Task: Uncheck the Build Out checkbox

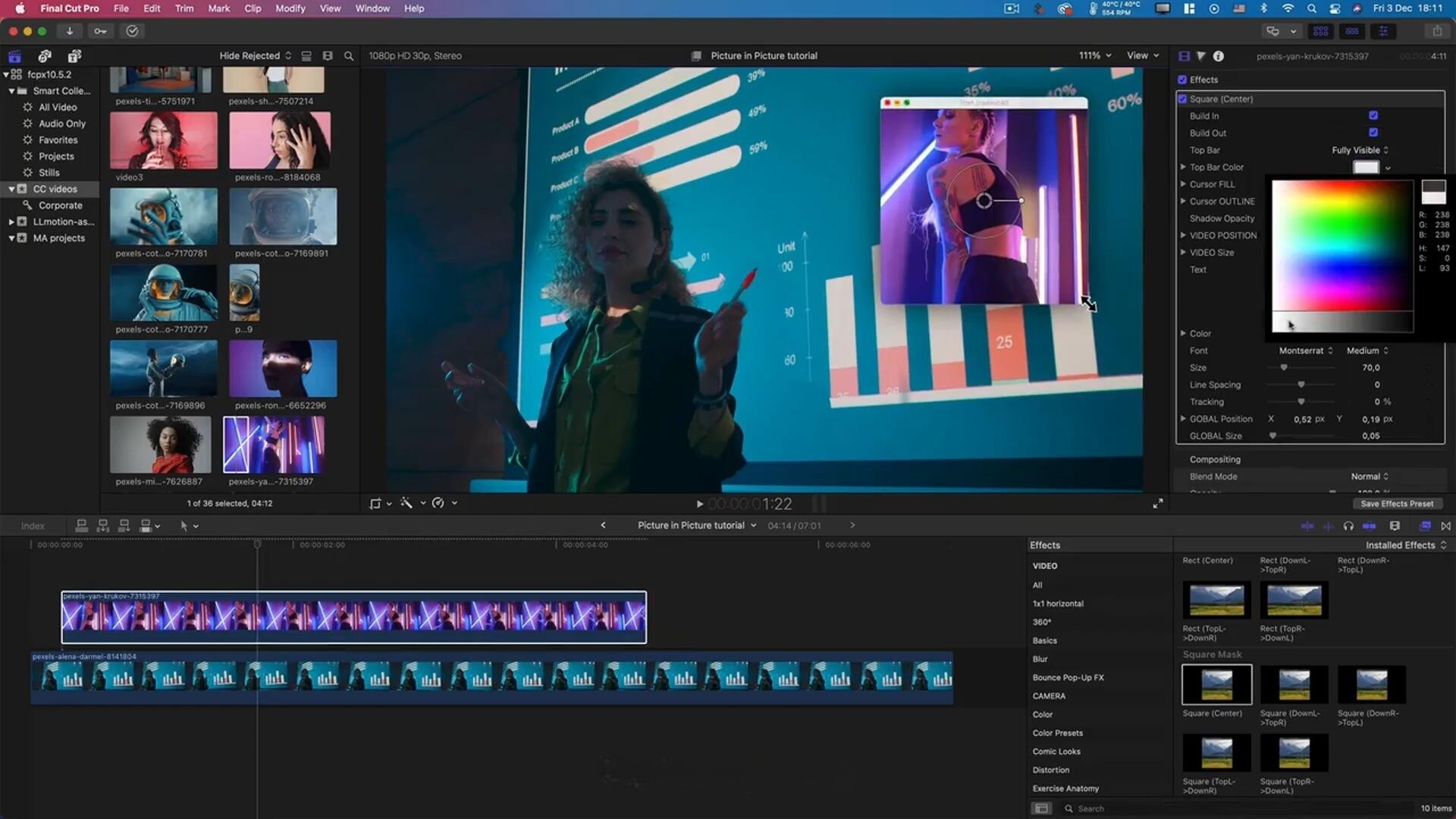Action: coord(1373,133)
